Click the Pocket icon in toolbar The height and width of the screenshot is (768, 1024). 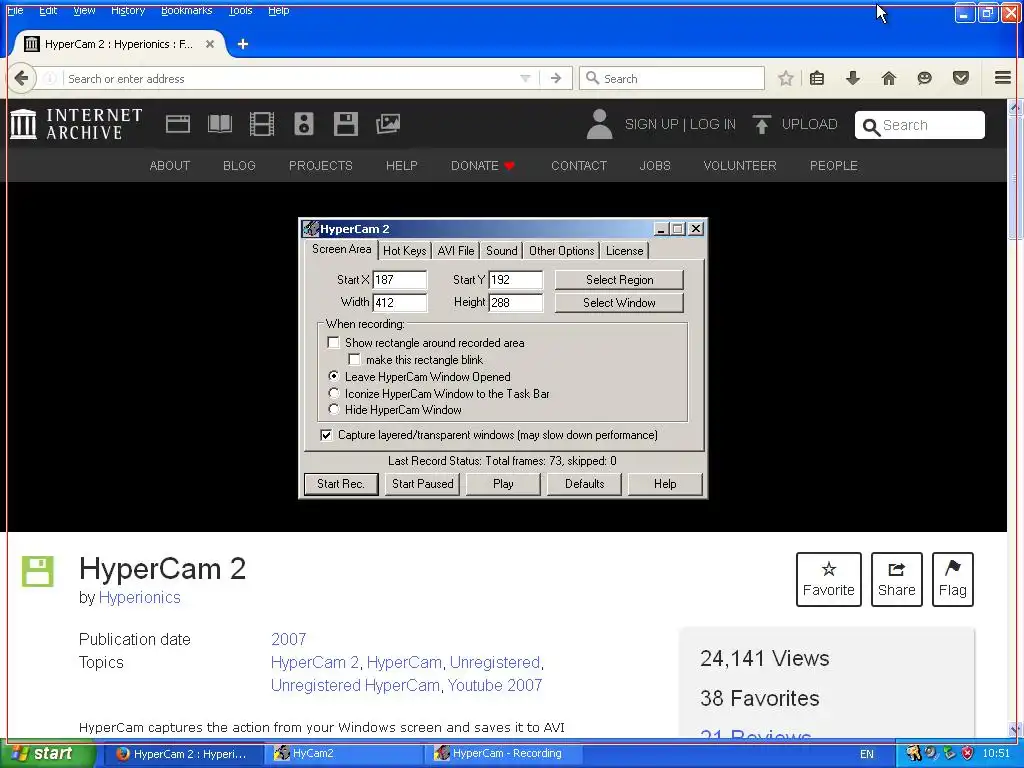961,78
